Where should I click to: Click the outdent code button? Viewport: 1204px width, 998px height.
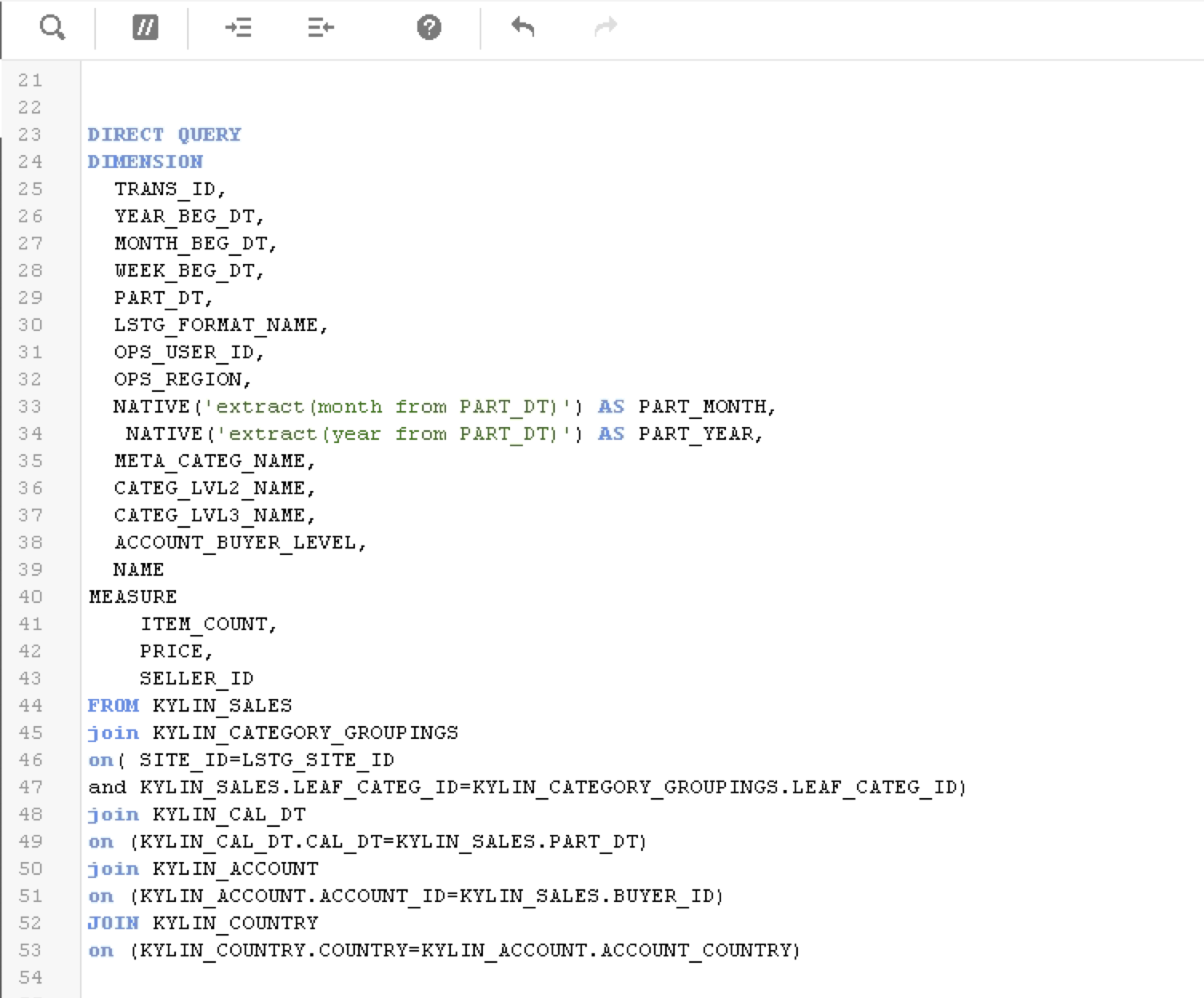click(x=321, y=28)
